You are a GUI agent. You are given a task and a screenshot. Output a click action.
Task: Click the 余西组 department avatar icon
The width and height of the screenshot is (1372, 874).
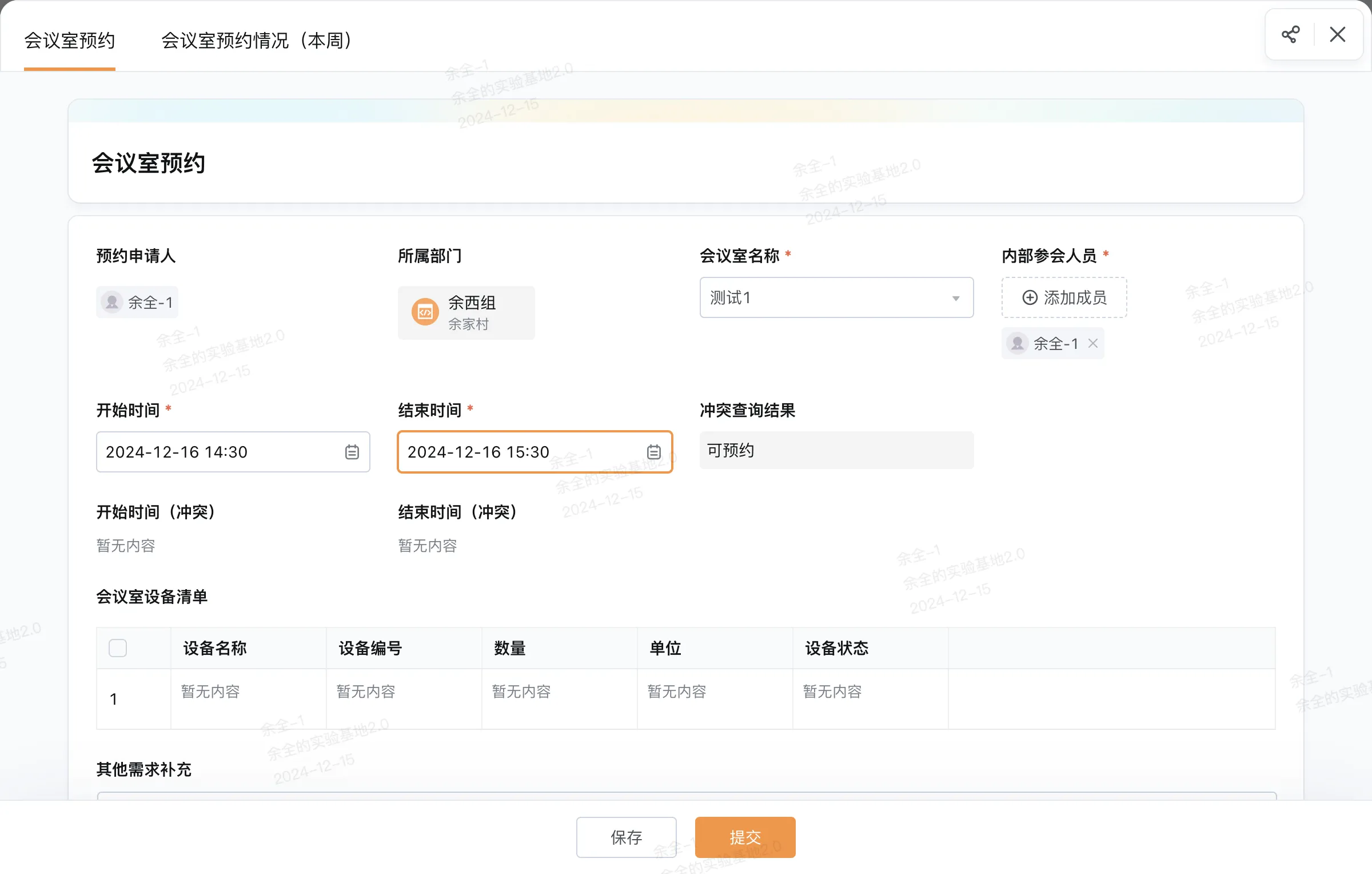[x=424, y=312]
